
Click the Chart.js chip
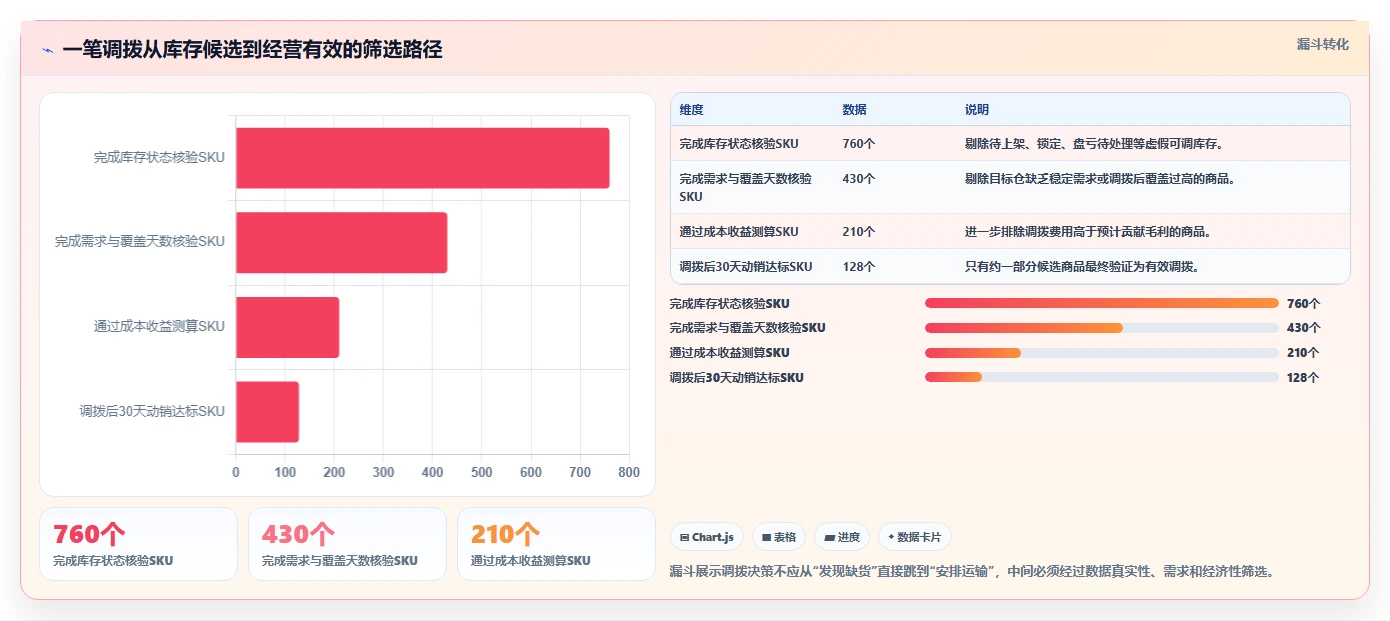[x=707, y=537]
